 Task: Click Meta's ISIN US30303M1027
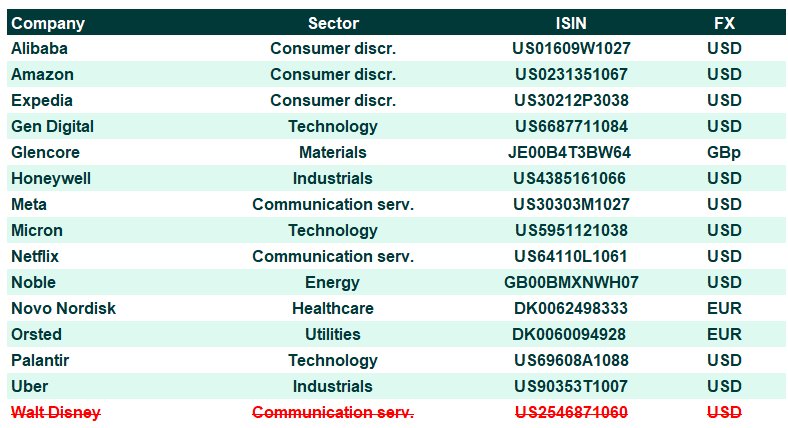point(571,204)
